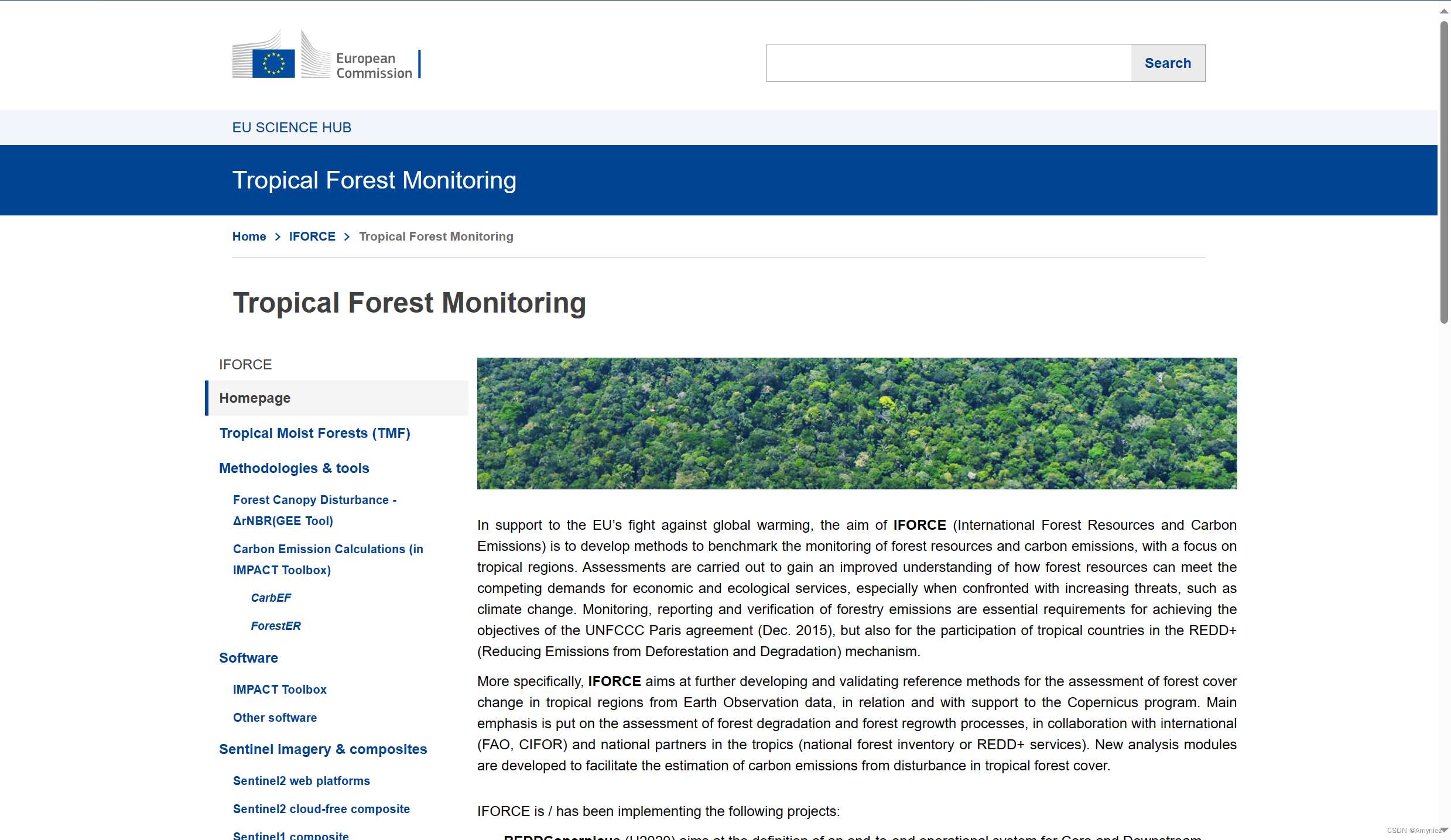
Task: Open the EU SCIENCE HUB link
Action: tap(292, 128)
